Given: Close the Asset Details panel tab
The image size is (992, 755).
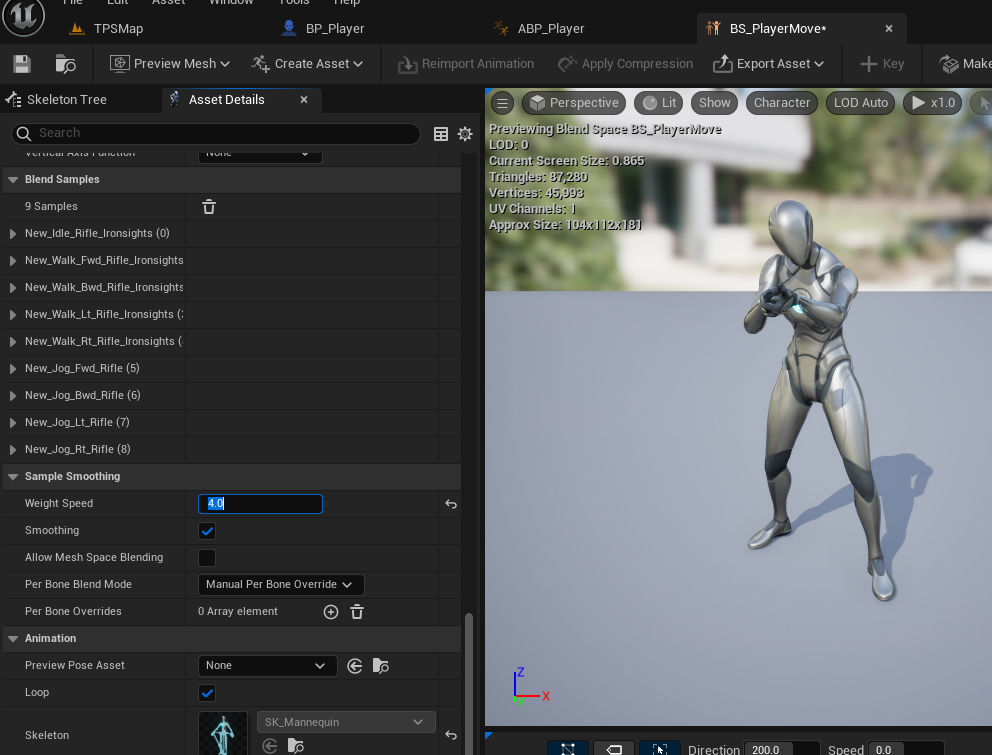Looking at the screenshot, I should pos(304,99).
